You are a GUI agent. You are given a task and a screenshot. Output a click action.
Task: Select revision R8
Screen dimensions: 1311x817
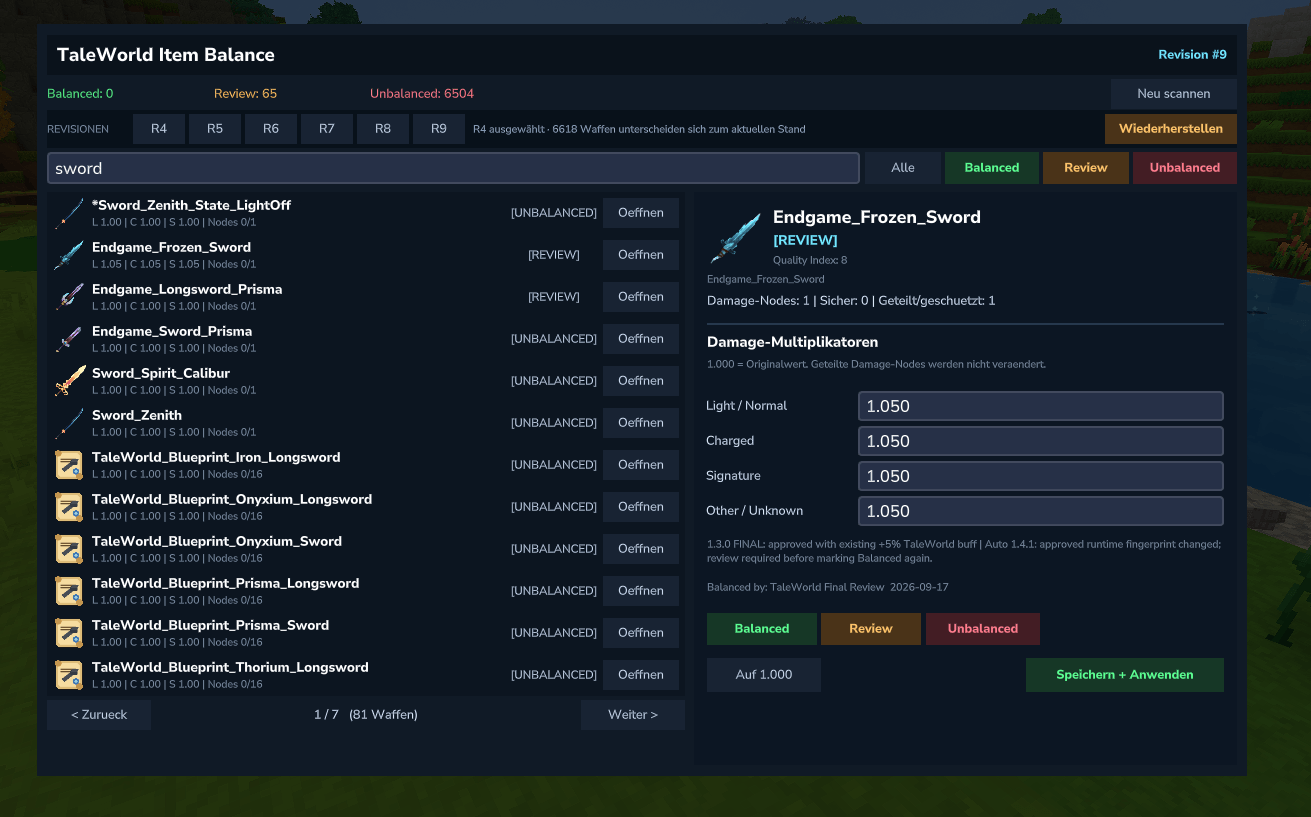[x=383, y=129]
